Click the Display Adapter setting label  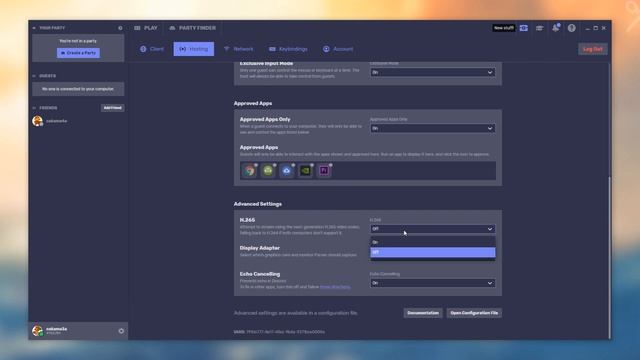click(x=260, y=248)
